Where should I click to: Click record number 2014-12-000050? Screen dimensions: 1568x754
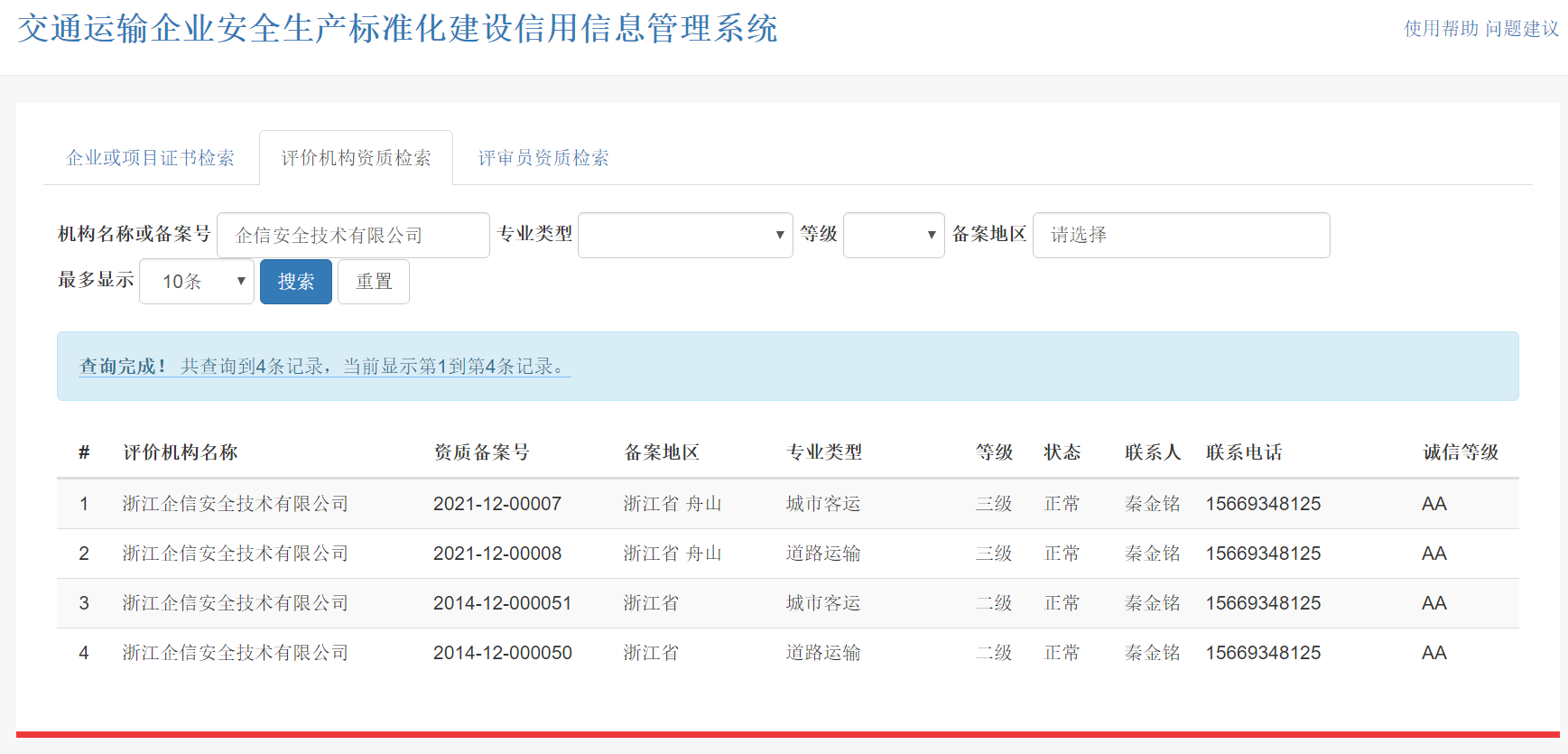(503, 653)
